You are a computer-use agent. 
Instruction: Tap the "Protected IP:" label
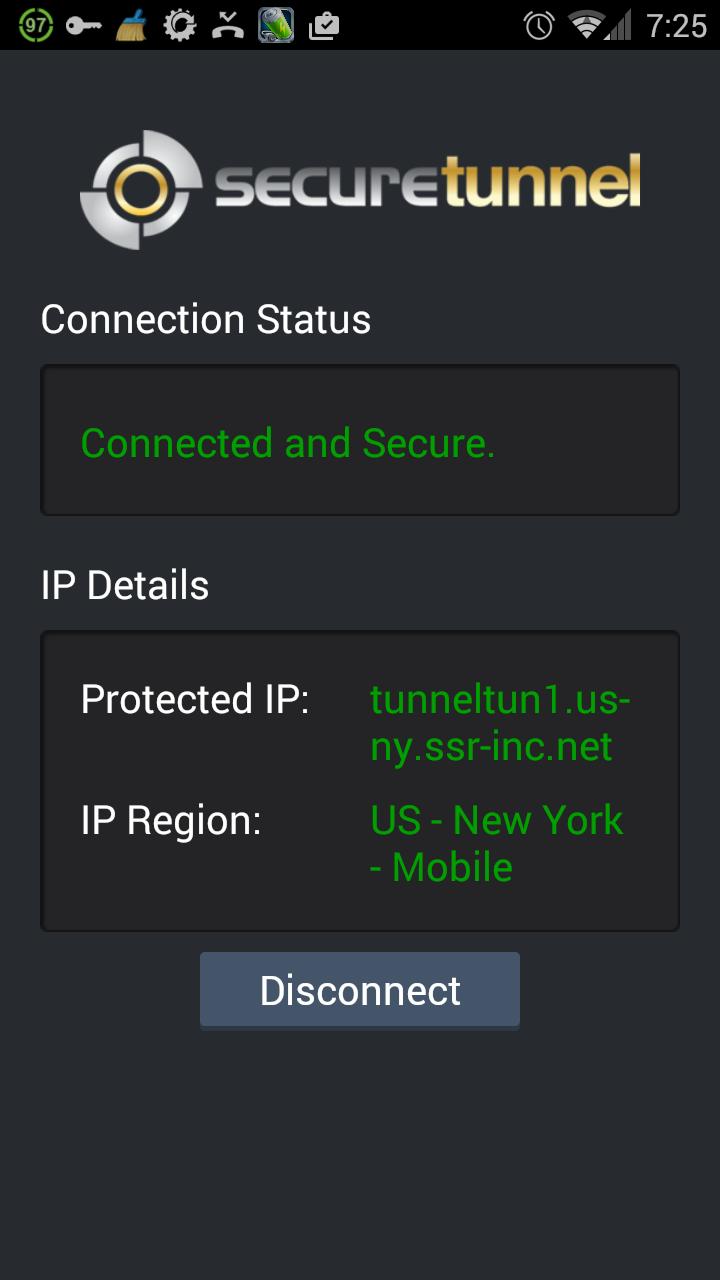[195, 699]
